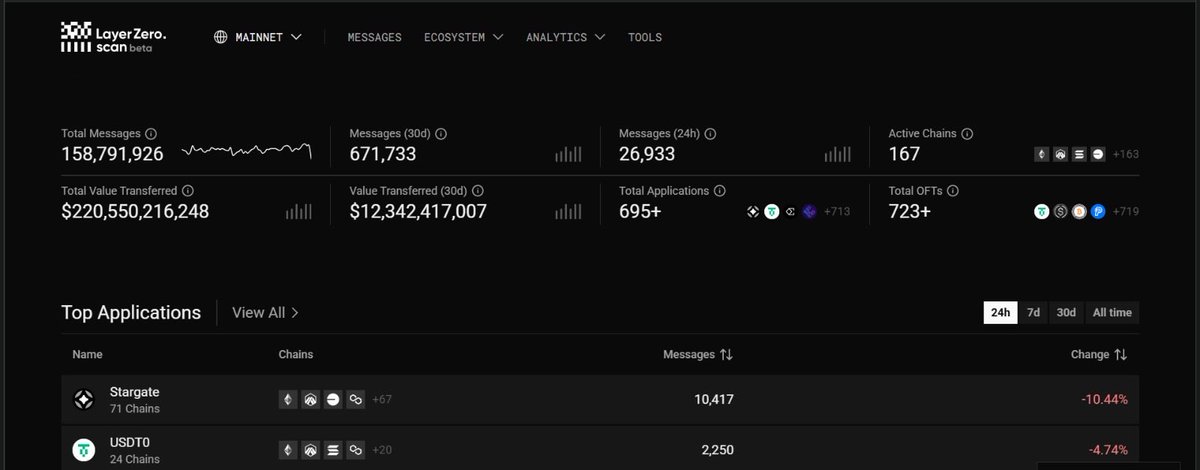
Task: Click info icon next to Messages (30d)
Action: (441, 133)
